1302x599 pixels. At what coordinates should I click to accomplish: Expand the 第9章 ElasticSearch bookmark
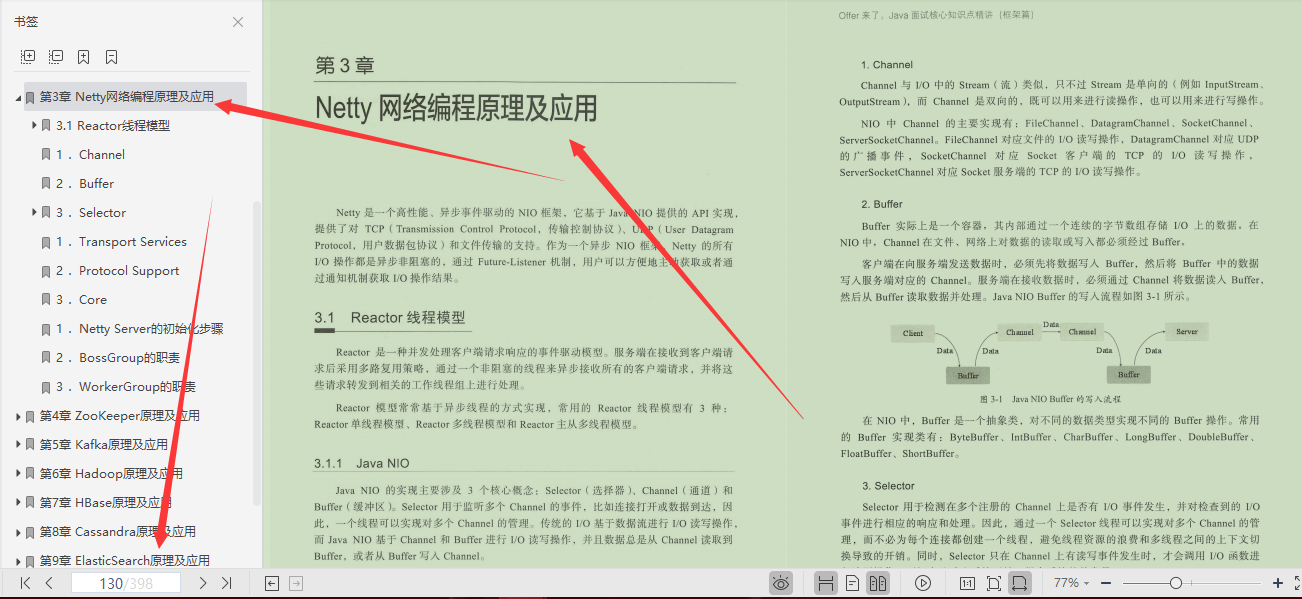(18, 561)
